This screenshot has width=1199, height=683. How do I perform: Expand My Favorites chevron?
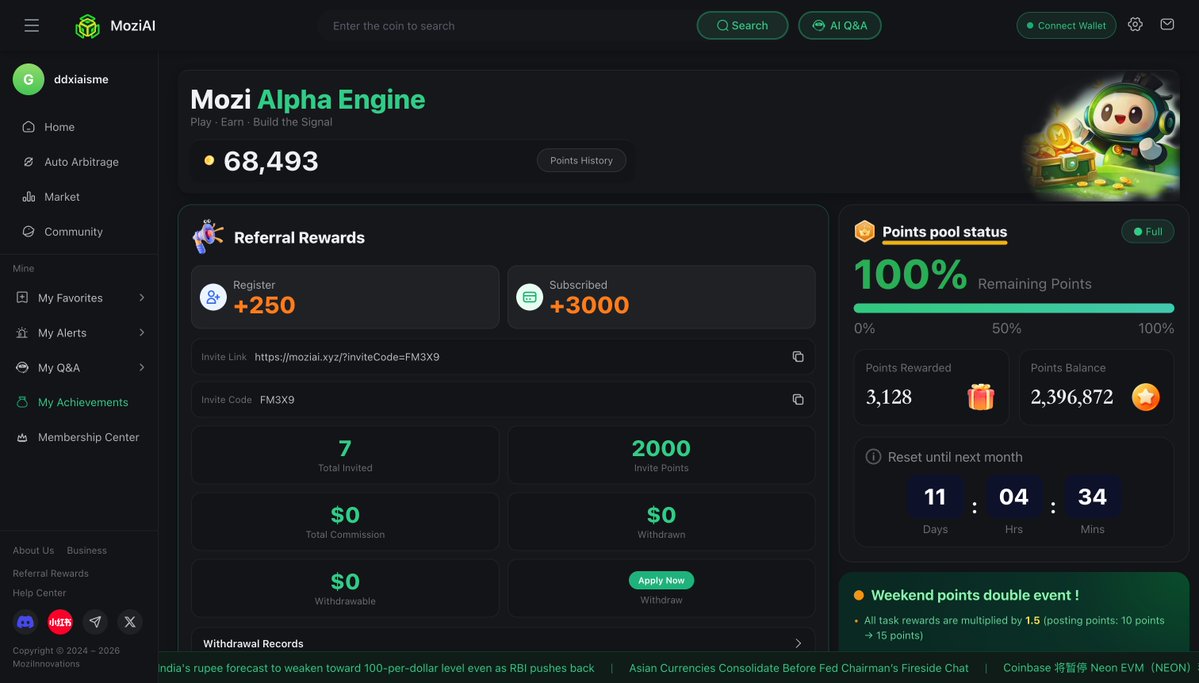[141, 298]
